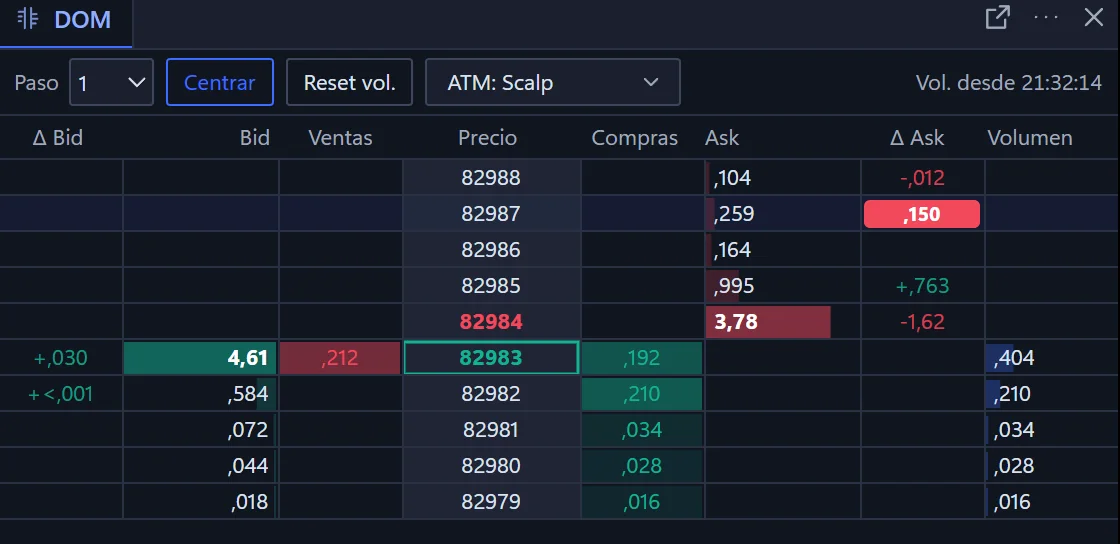Click Compras value ,210
Image resolution: width=1120 pixels, height=544 pixels.
(641, 394)
